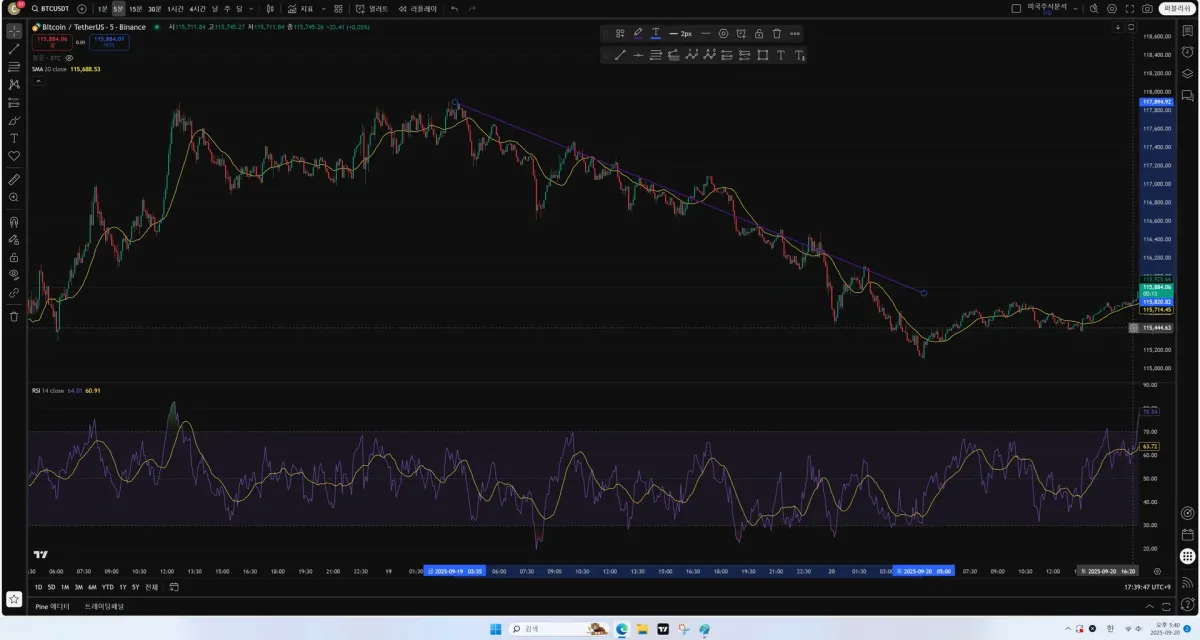Viewport: 1200px width, 640px height.
Task: Select the 4시간 timeframe
Action: point(197,8)
